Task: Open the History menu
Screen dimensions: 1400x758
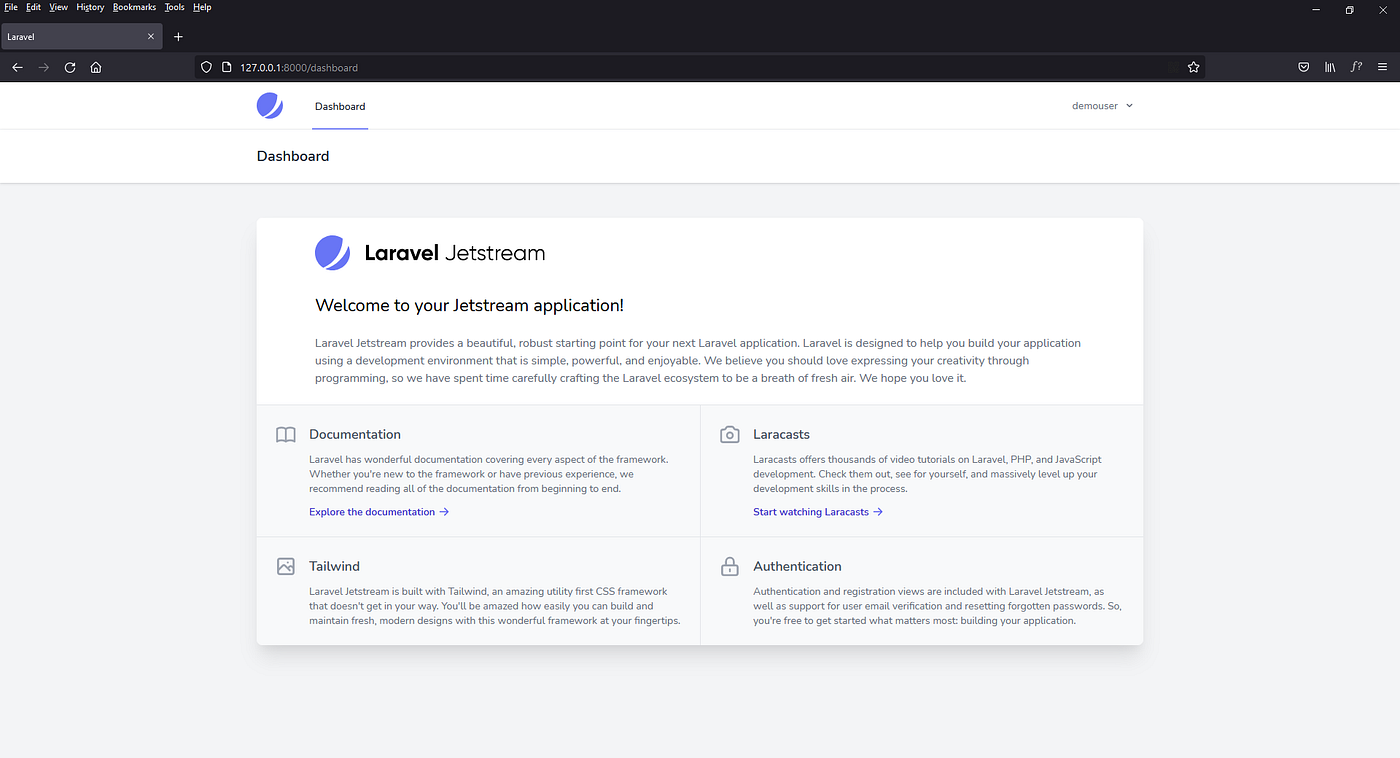Action: click(x=90, y=7)
